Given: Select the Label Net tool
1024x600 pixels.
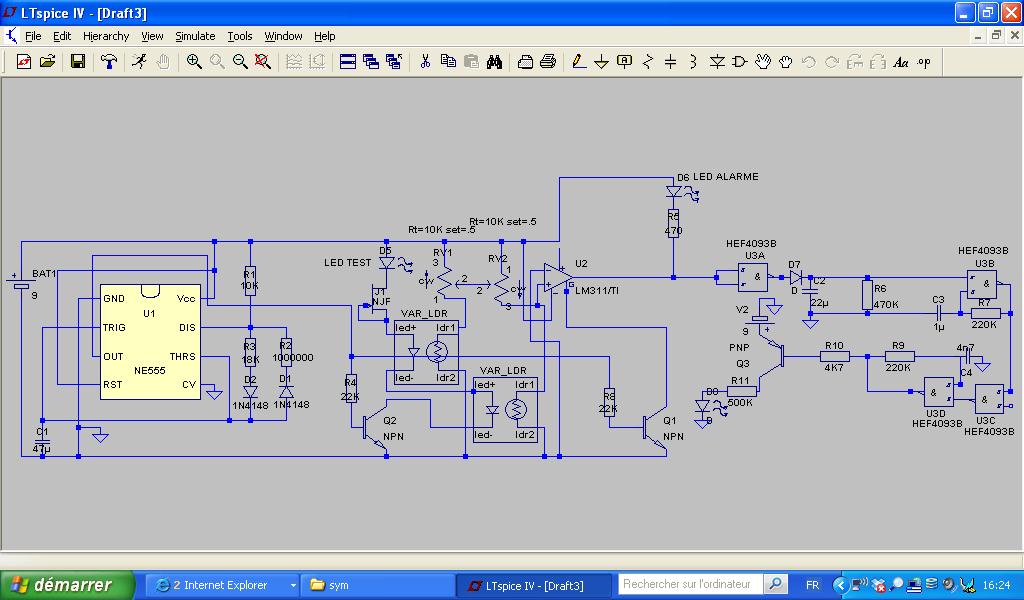Looking at the screenshot, I should coord(624,61).
